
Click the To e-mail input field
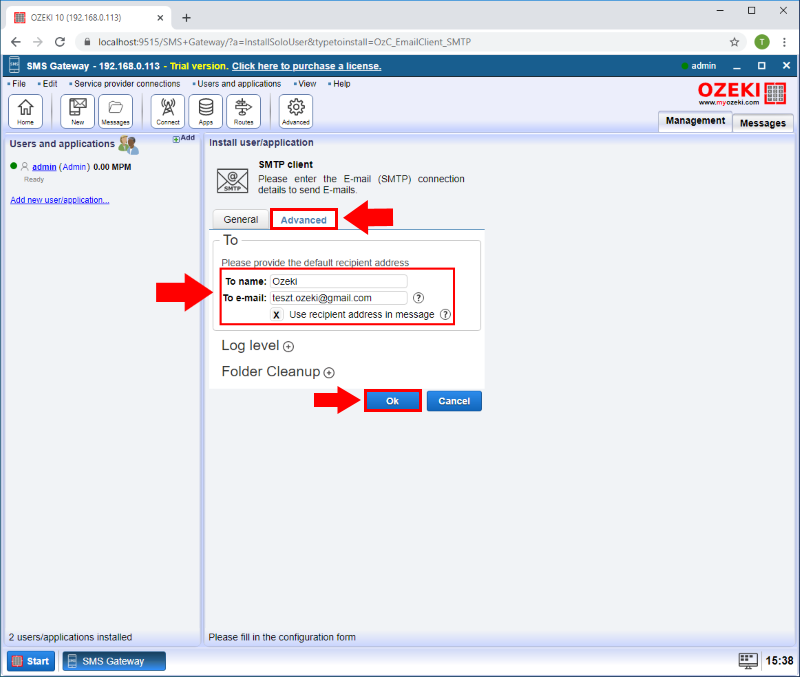[338, 298]
